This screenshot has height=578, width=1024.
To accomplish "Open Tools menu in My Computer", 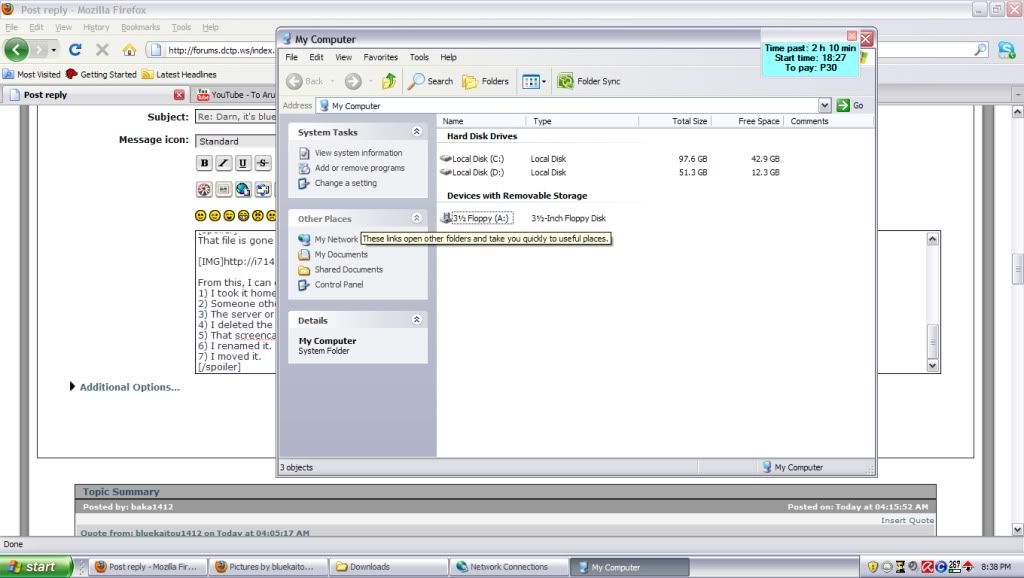I will click(419, 57).
